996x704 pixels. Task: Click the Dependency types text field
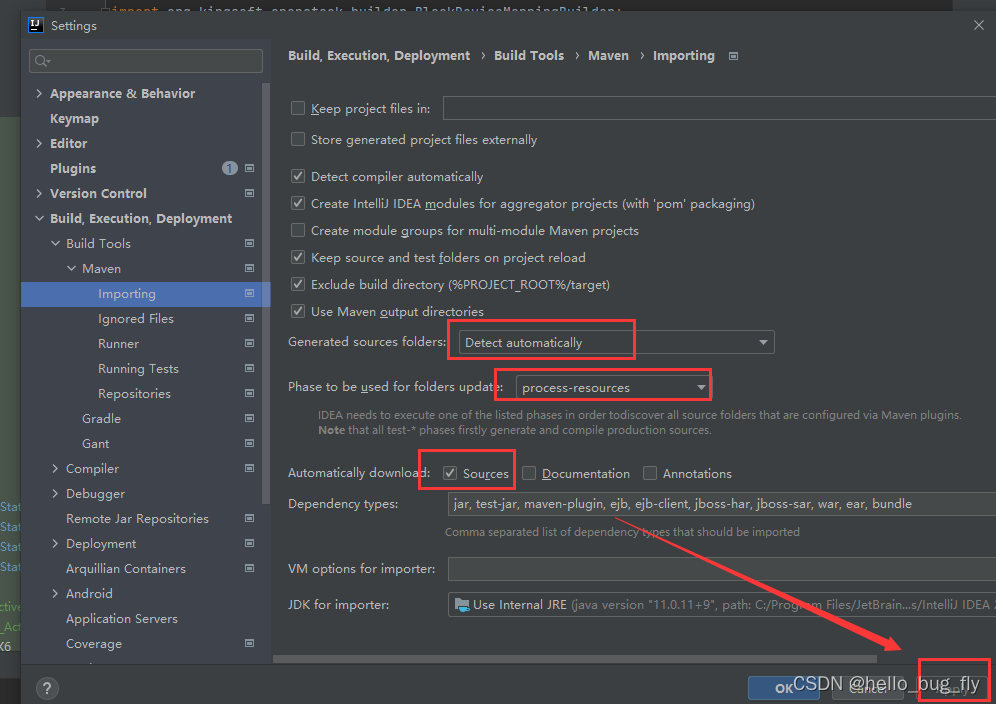coord(722,504)
